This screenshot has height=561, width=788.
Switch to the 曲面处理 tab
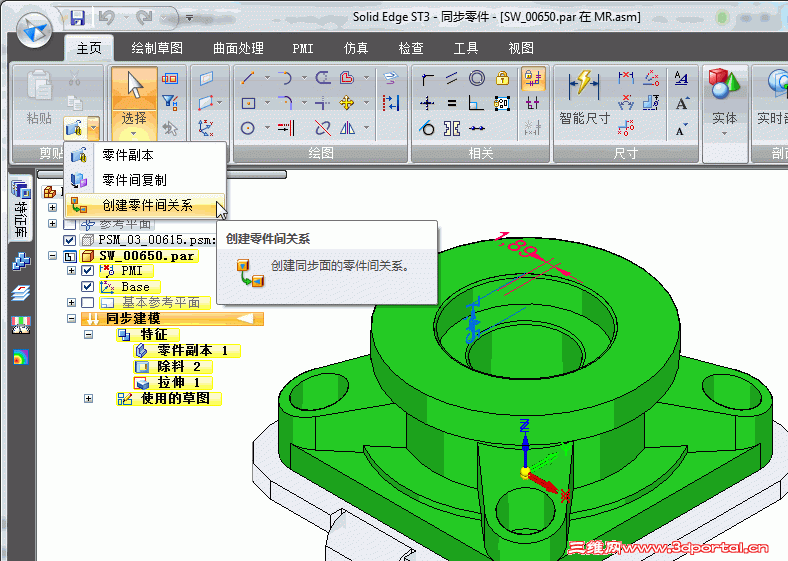238,48
